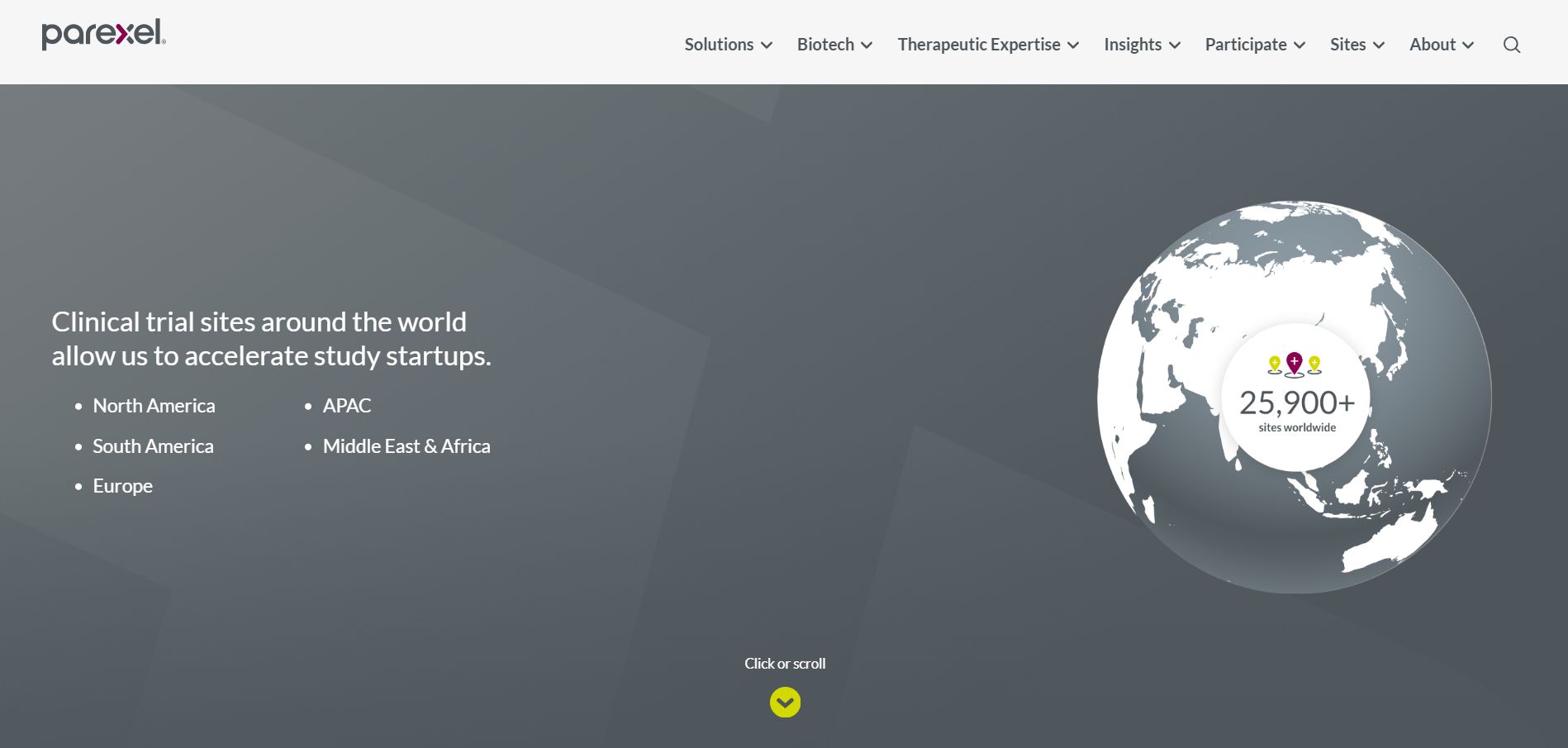The height and width of the screenshot is (748, 1568).
Task: Choose Europe from the region list
Action: coord(122,486)
